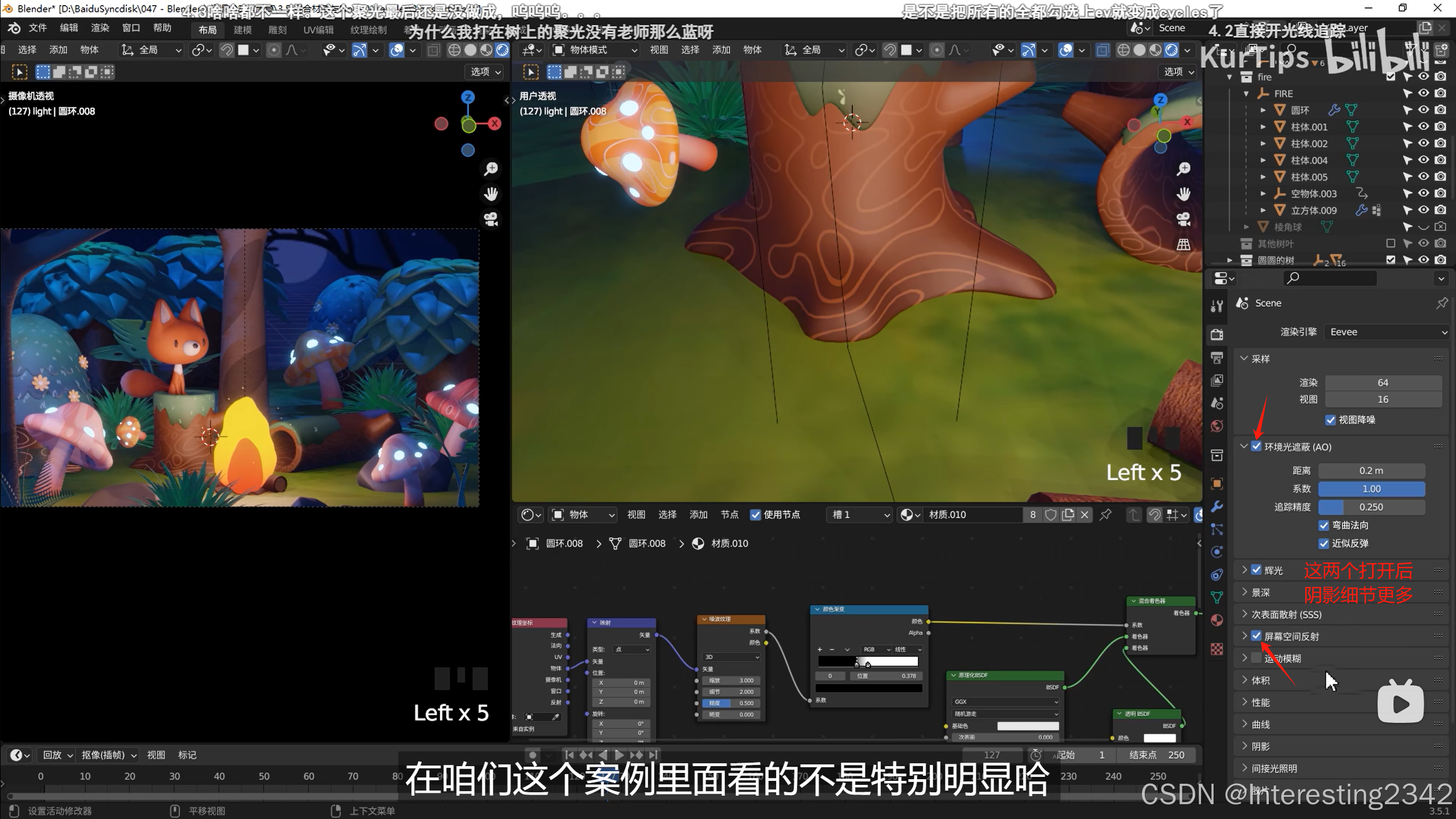Open the World properties tab icon
1456x819 pixels.
[1217, 426]
